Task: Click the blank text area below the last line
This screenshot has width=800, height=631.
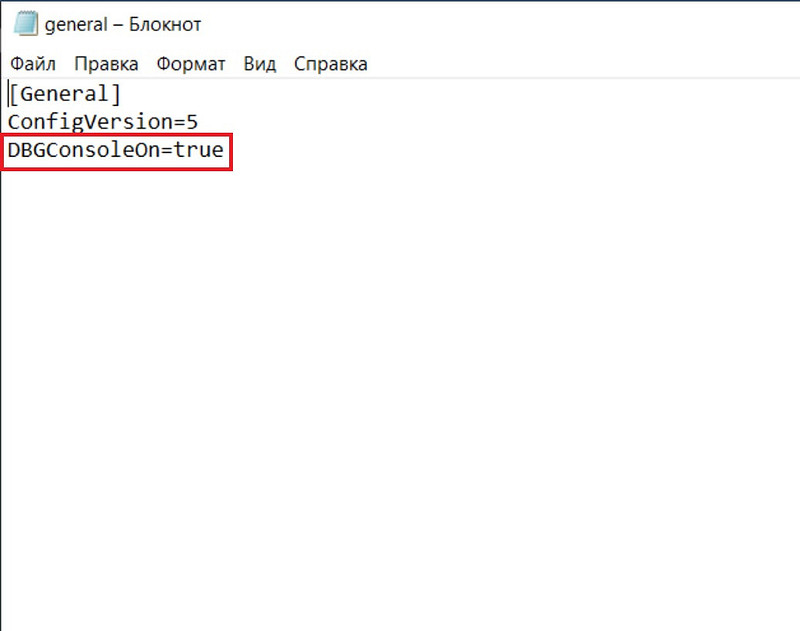Action: tap(400, 400)
